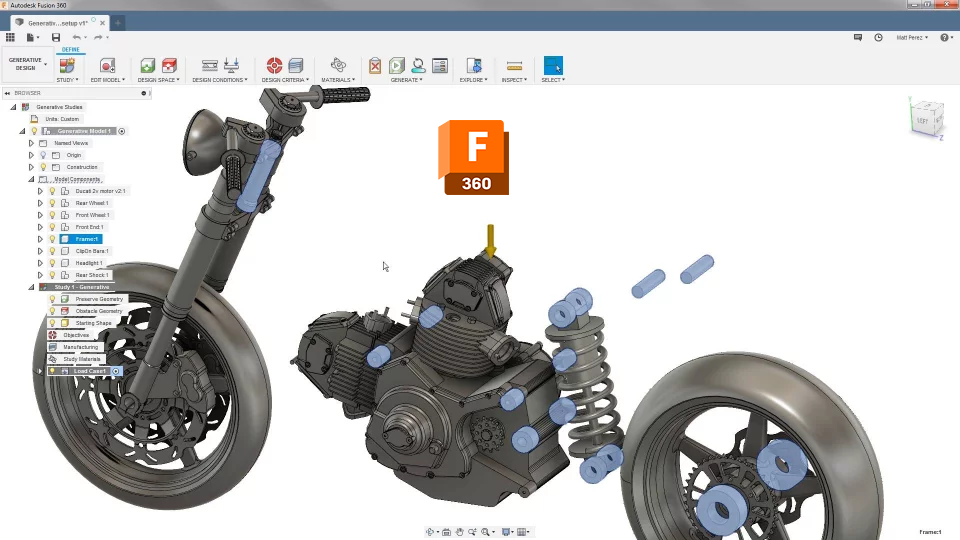Image resolution: width=960 pixels, height=540 pixels.
Task: Click the Pre-check clipboard icon
Action: click(375, 66)
